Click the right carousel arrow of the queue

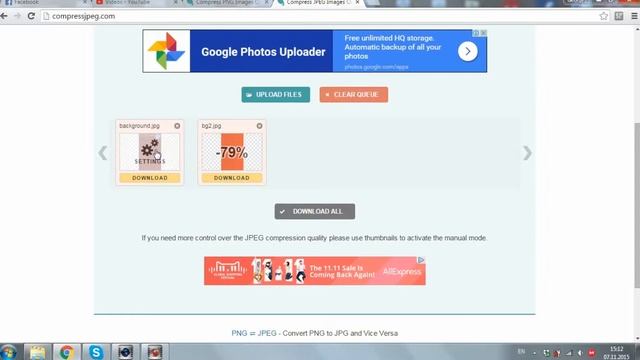click(527, 153)
